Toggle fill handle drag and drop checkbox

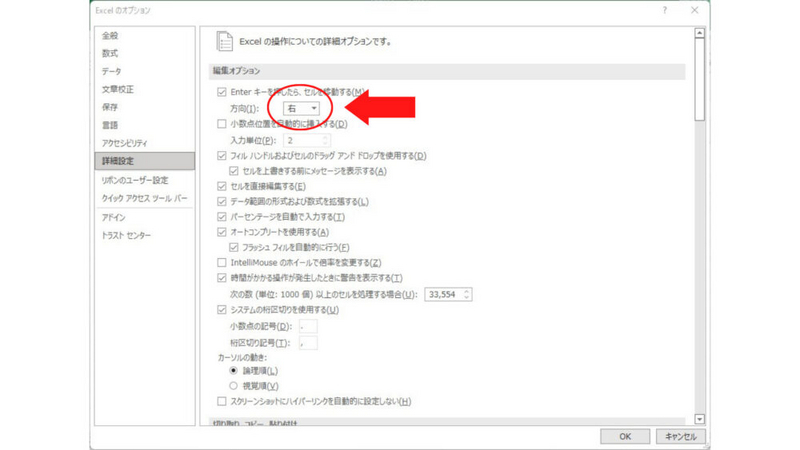(221, 156)
